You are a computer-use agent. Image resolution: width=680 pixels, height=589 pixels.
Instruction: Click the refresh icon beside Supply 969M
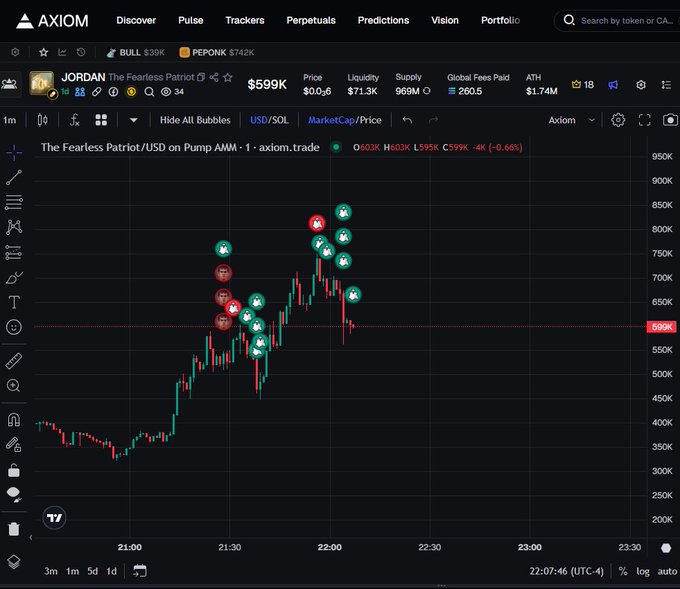pos(427,91)
